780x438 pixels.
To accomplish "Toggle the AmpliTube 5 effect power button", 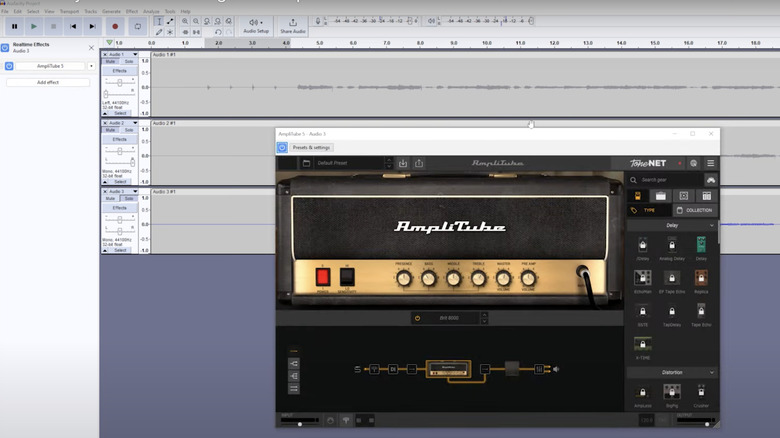I will pos(9,66).
